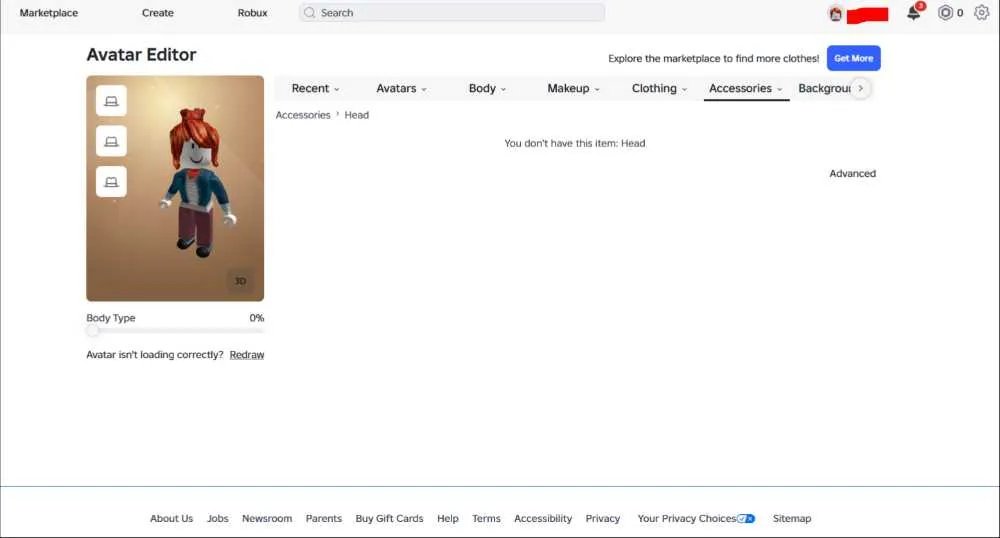
Task: Open the Sitemap footer link
Action: (791, 519)
